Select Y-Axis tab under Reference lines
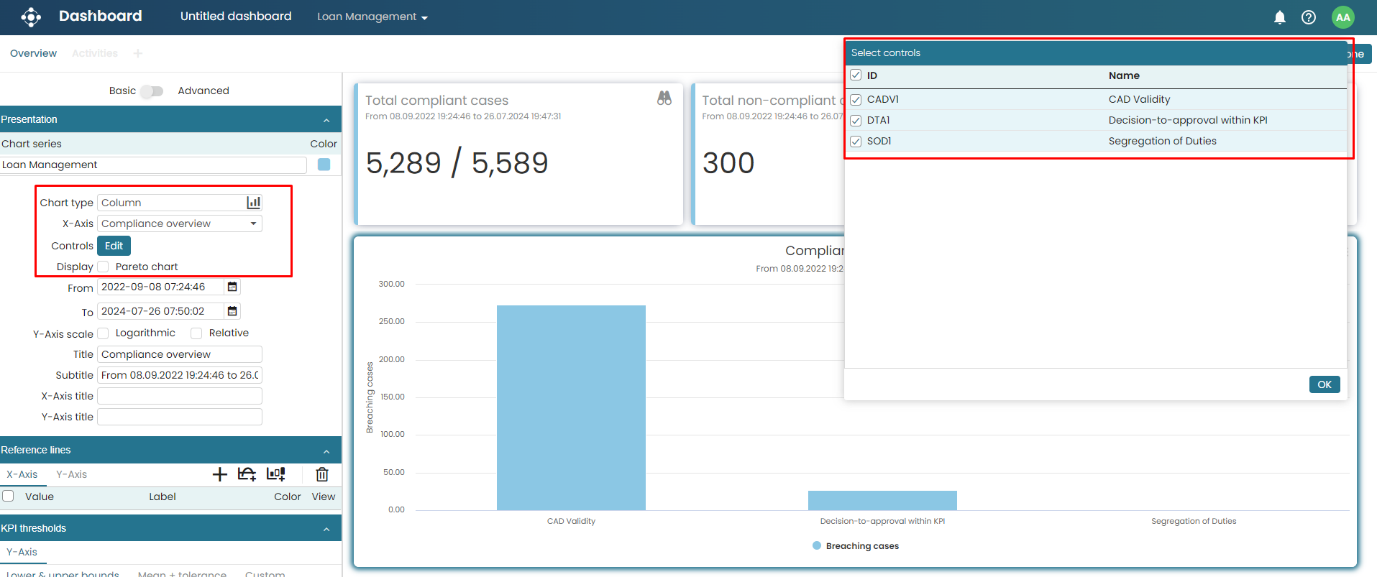The width and height of the screenshot is (1377, 577). [71, 474]
